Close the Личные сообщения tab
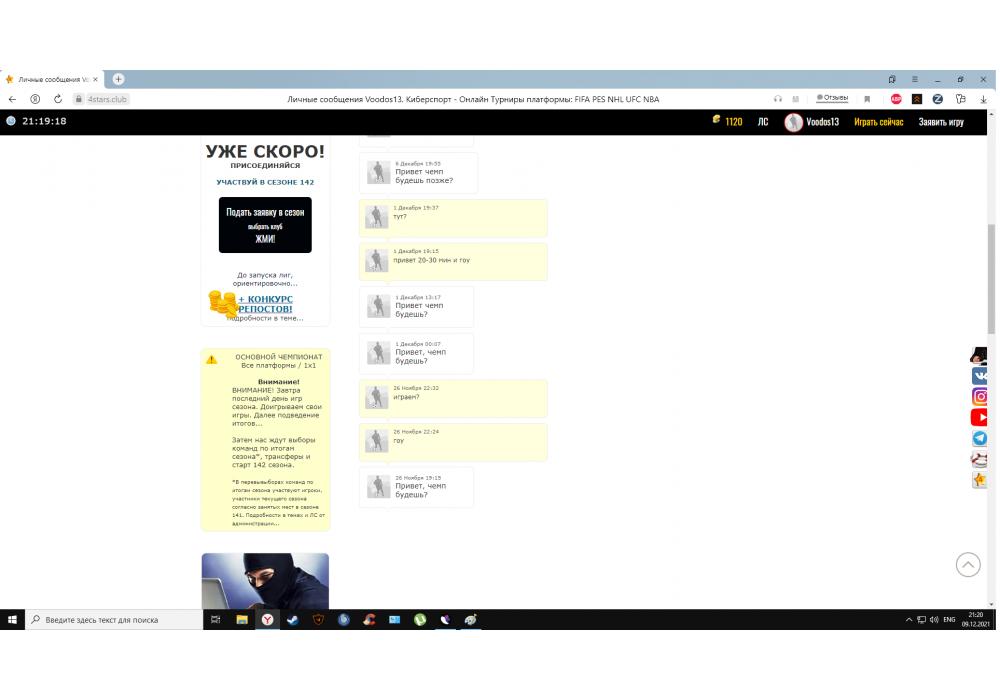 click(95, 79)
